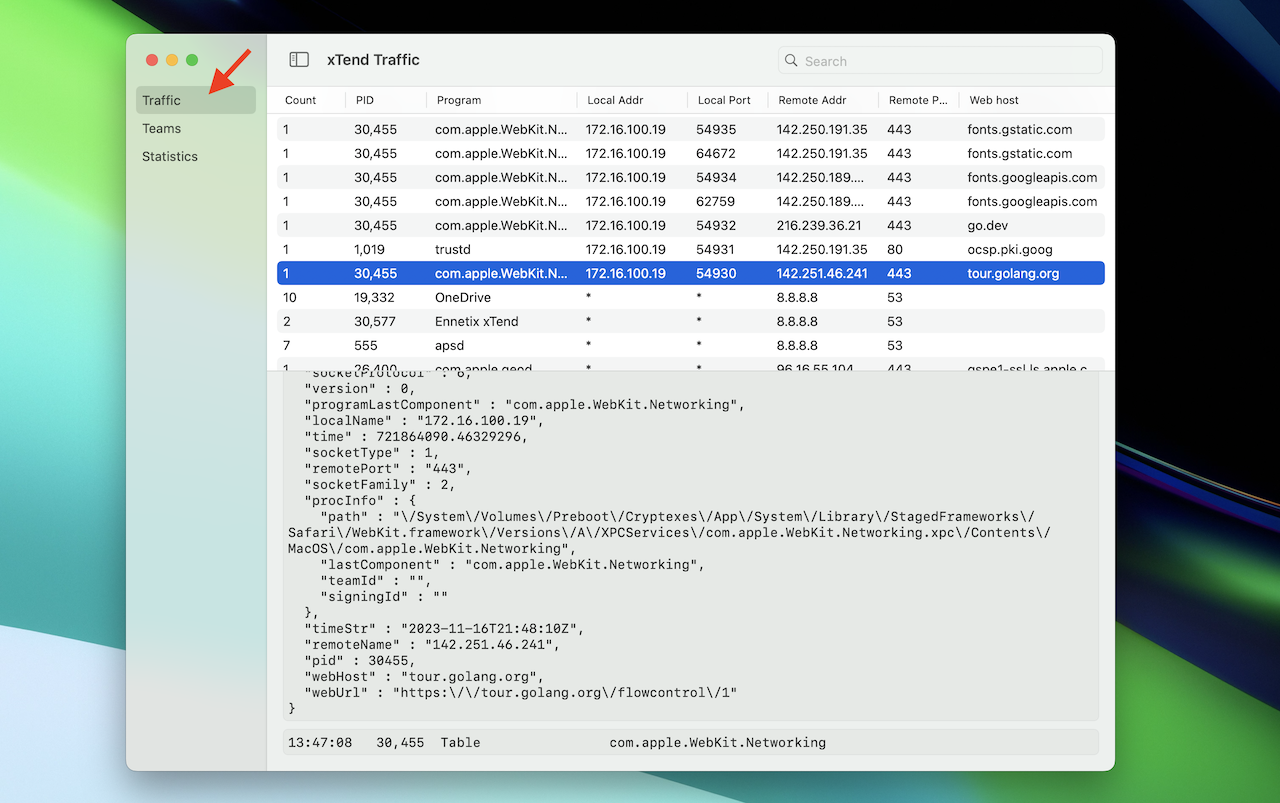
Task: Click PID 1,019 cell
Action: click(x=369, y=249)
